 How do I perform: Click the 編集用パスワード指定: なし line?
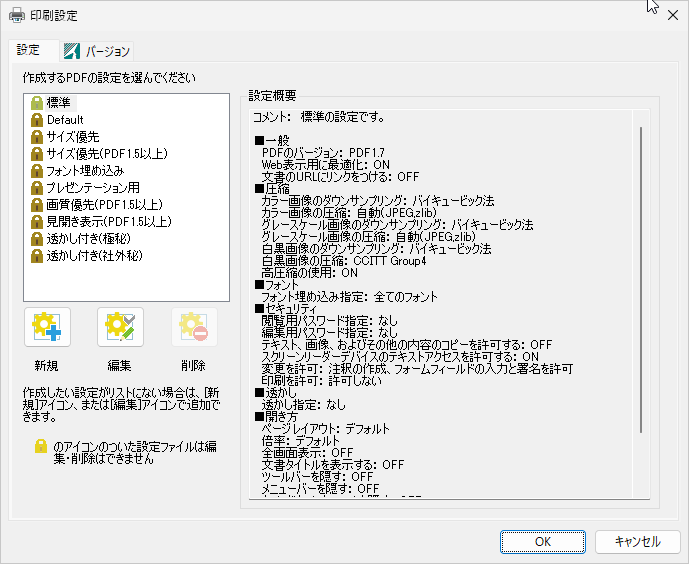pos(330,333)
